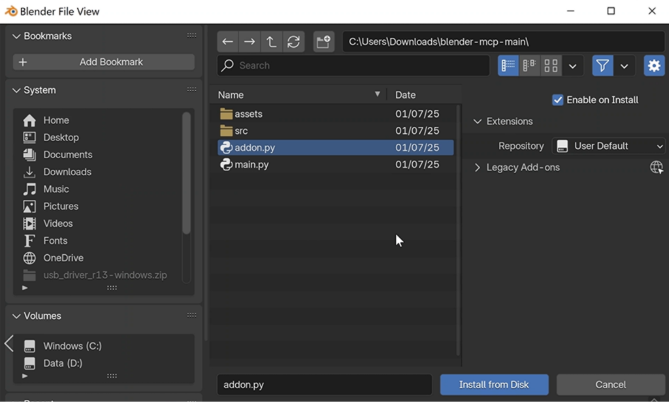This screenshot has height=402, width=669.
Task: Select the Downloads system folder
Action: coord(67,172)
